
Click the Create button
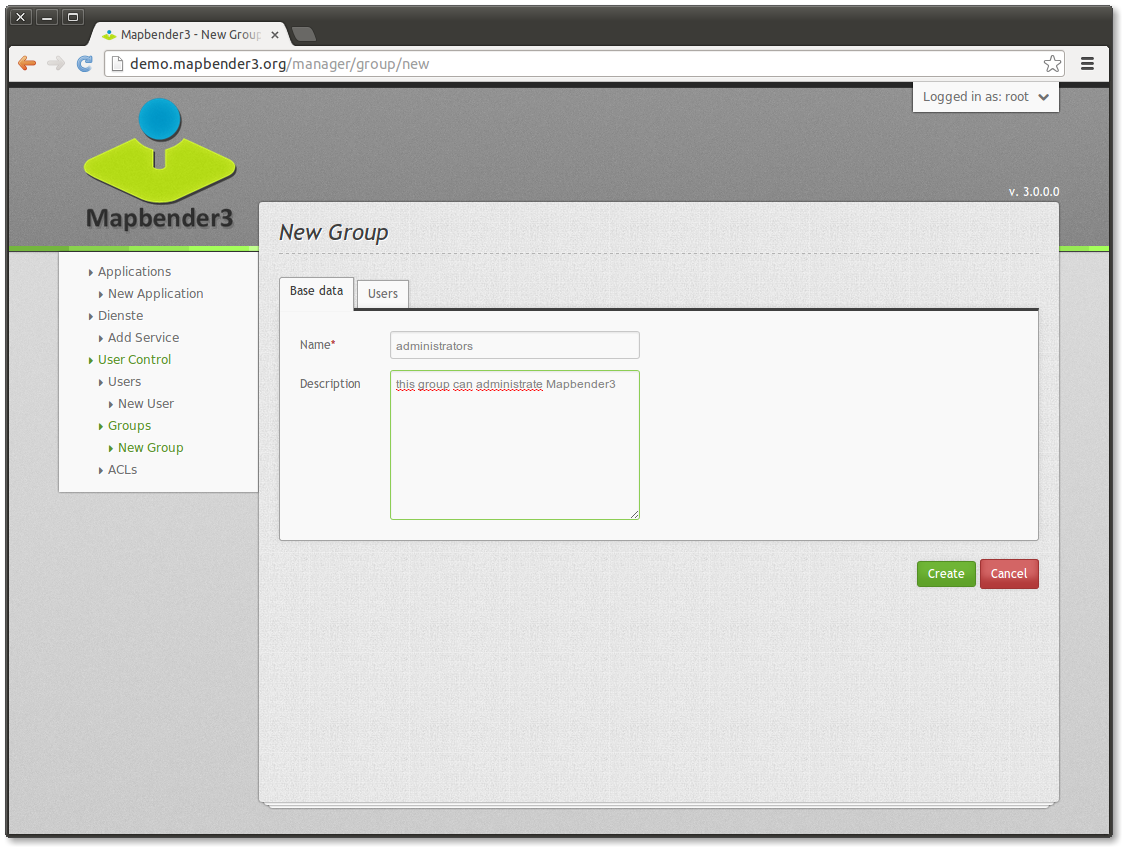[x=946, y=574]
